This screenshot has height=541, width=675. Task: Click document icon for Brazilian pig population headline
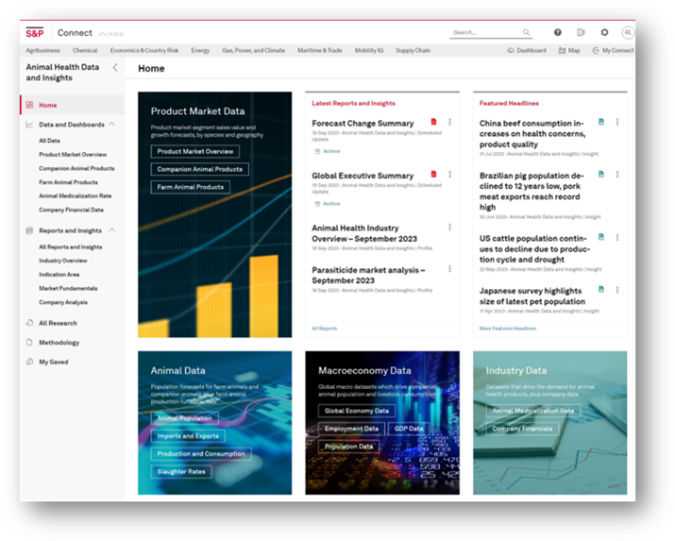click(x=601, y=174)
